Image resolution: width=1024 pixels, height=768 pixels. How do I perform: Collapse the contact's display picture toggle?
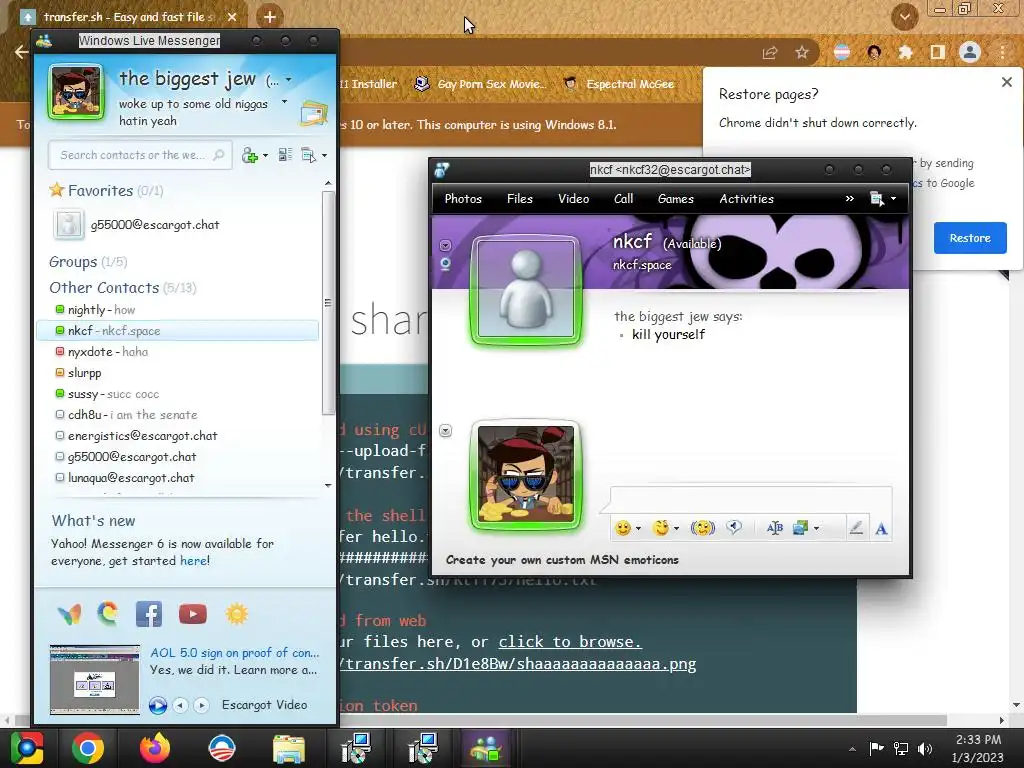point(445,246)
